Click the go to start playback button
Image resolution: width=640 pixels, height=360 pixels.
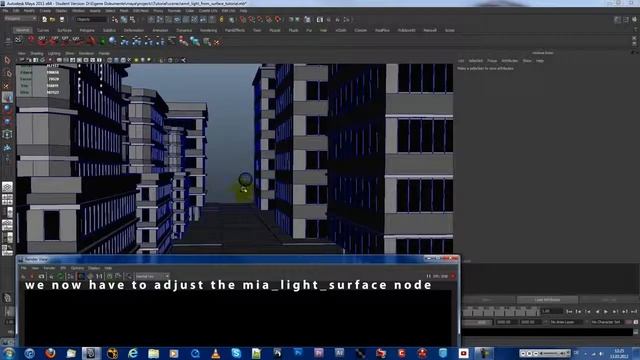point(569,311)
